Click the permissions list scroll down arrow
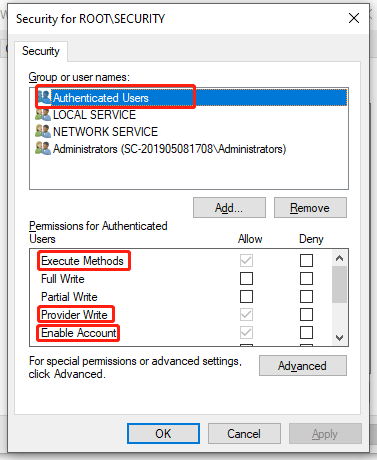This screenshot has height=460, width=377. [339, 338]
